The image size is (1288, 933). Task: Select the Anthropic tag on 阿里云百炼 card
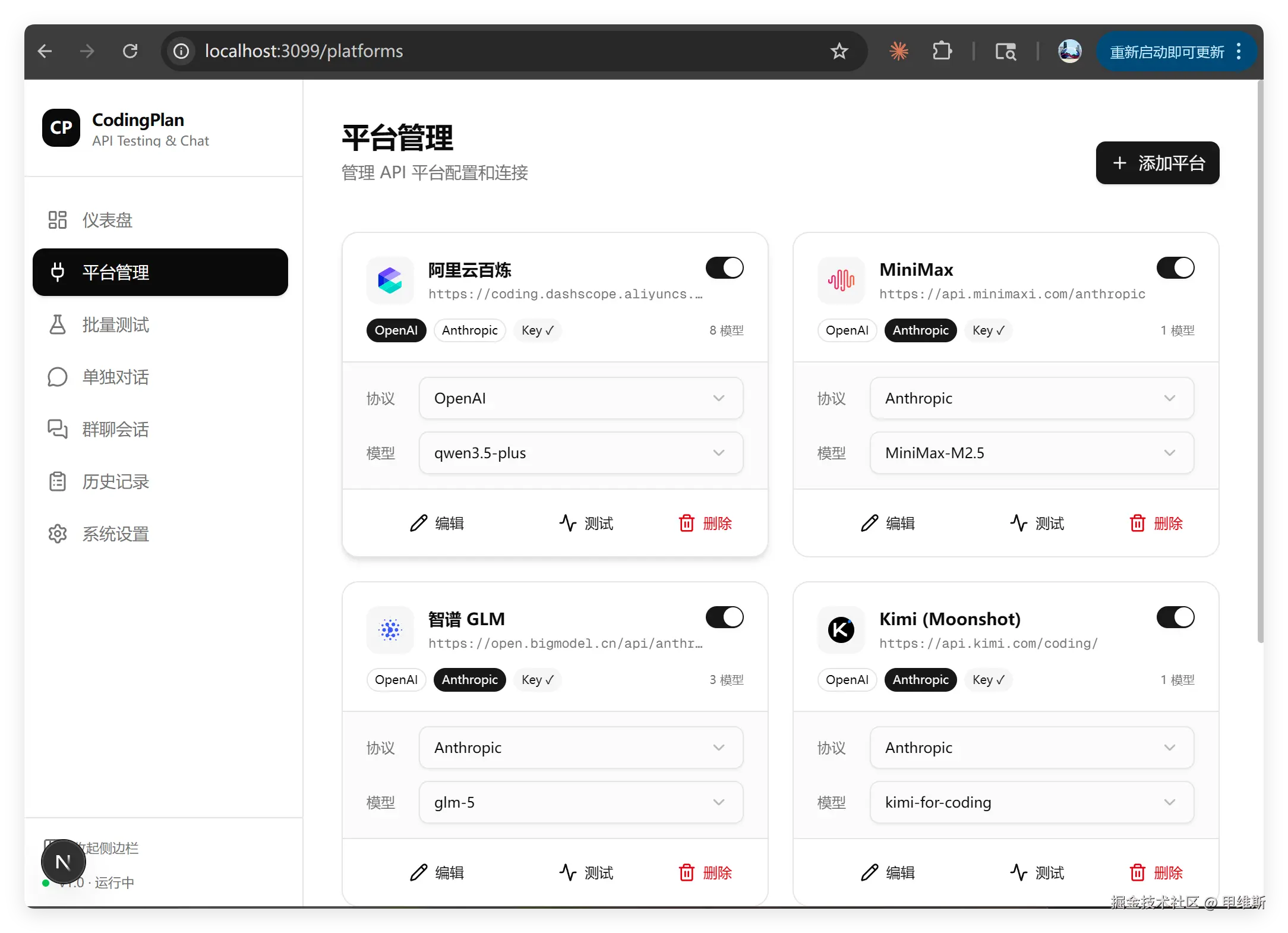(x=469, y=330)
